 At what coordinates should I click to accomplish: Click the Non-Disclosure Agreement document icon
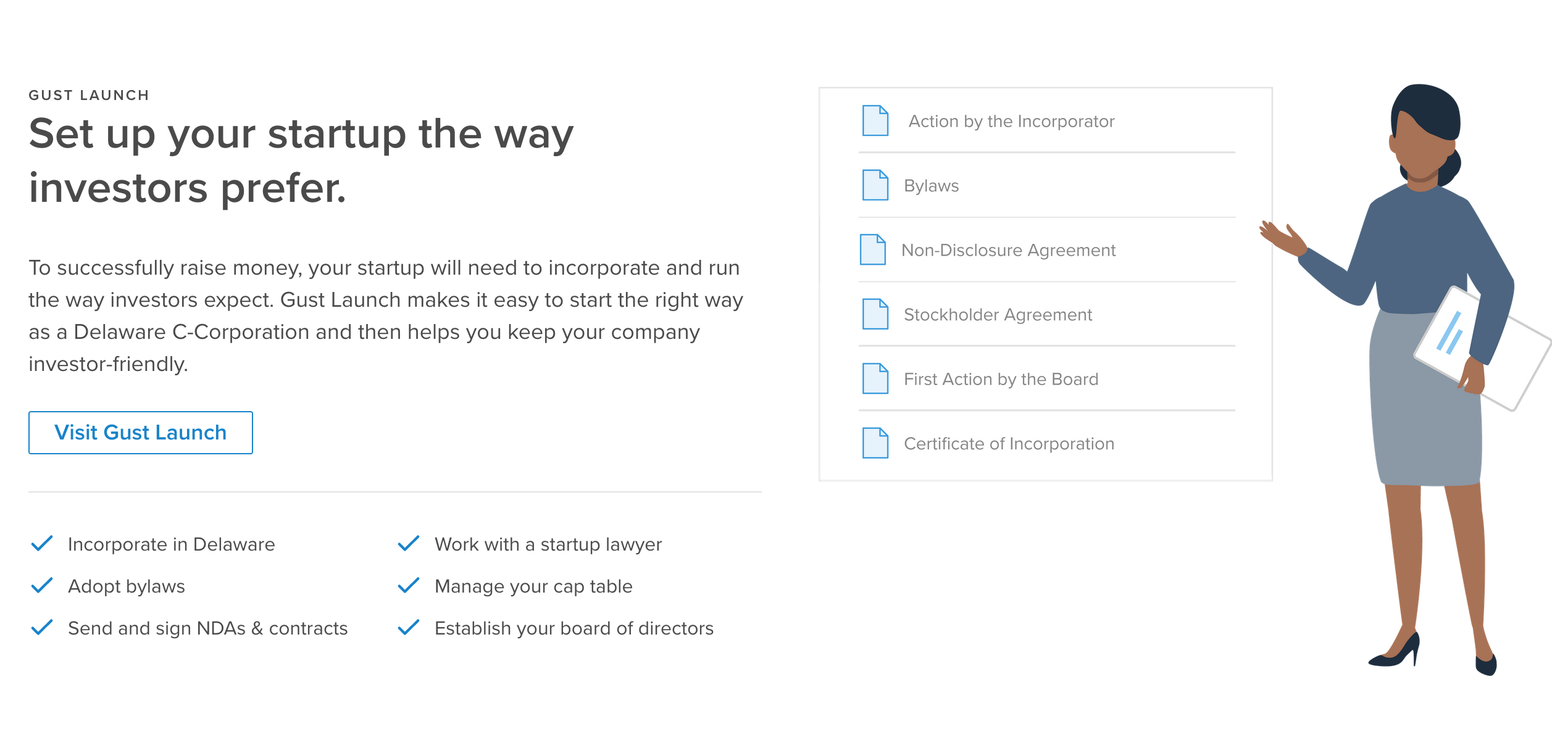(x=872, y=249)
